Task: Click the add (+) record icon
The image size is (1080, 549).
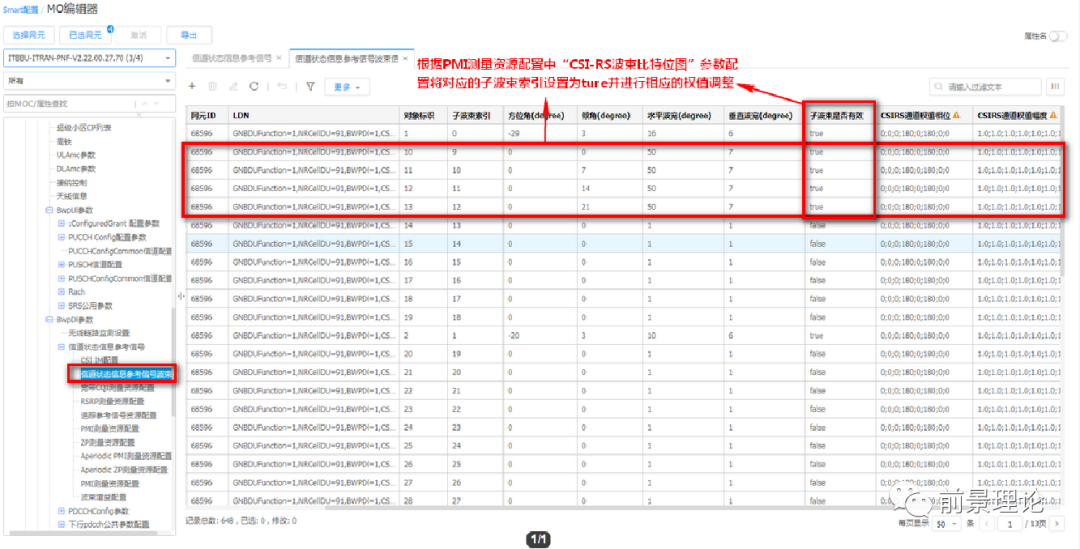Action: pyautogui.click(x=192, y=87)
